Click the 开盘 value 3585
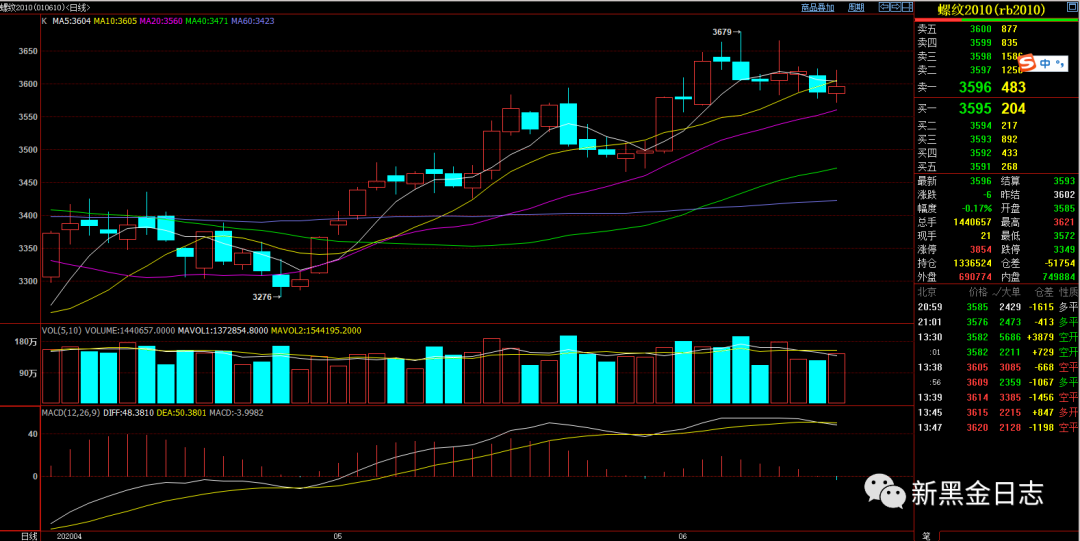The width and height of the screenshot is (1080, 541). click(1064, 208)
